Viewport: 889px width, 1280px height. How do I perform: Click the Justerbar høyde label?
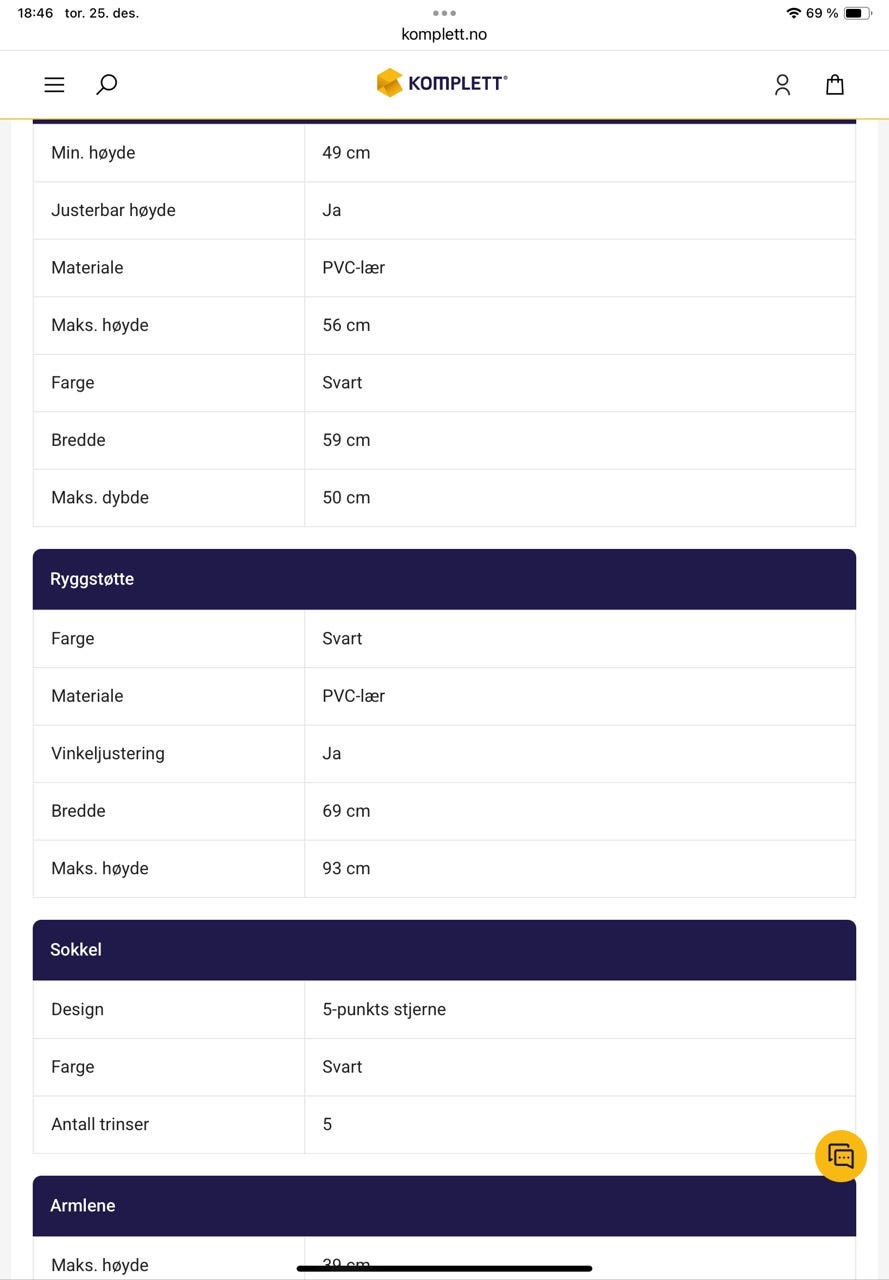pos(113,210)
